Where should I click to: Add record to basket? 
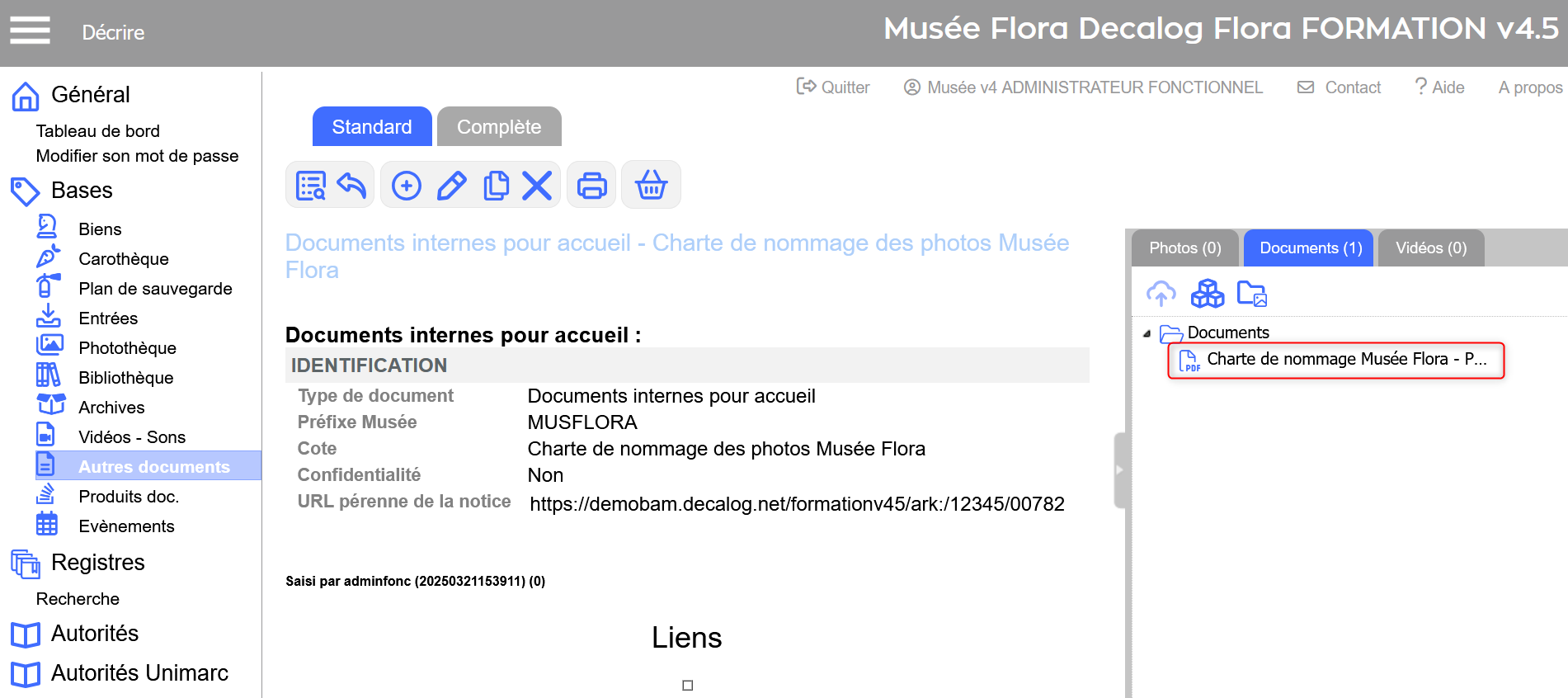point(651,186)
